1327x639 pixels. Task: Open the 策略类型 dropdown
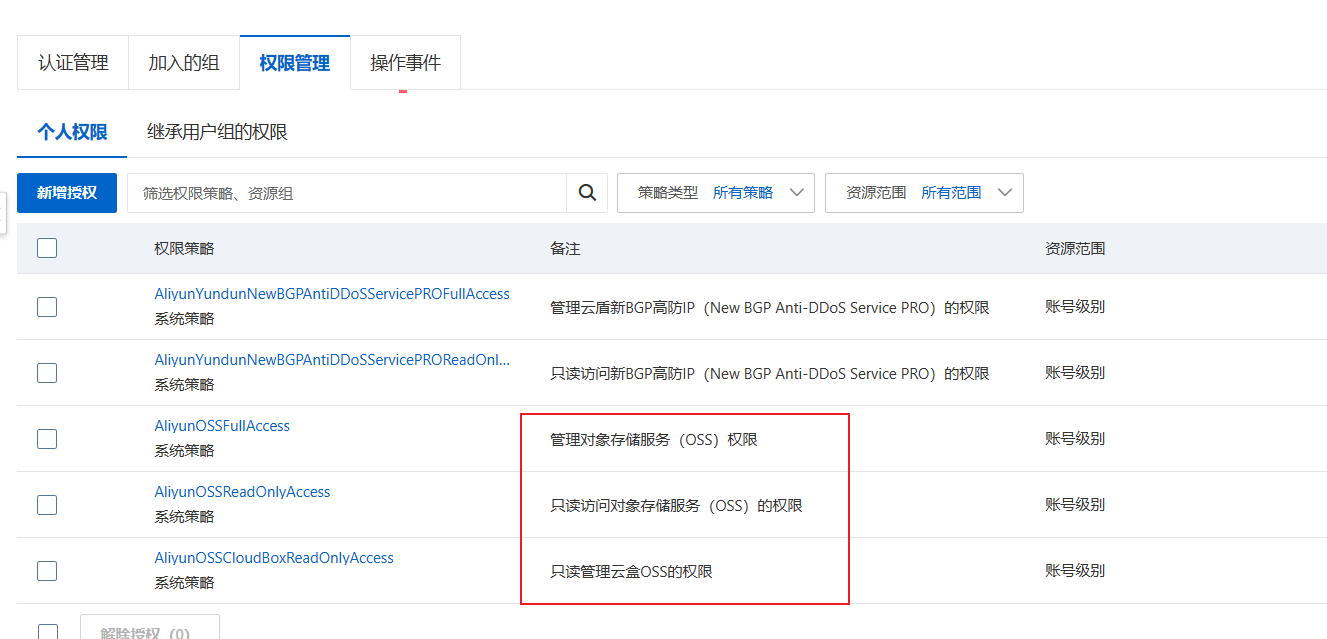(716, 193)
